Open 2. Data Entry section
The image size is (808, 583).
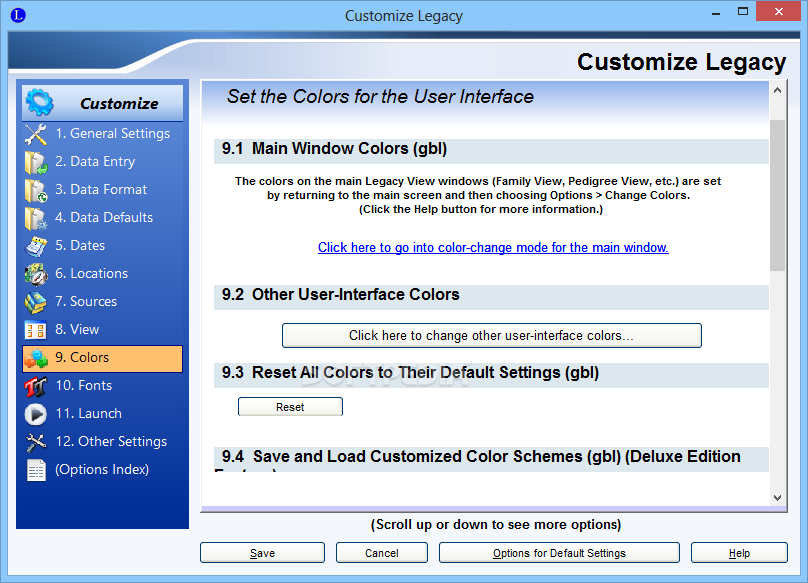point(102,162)
